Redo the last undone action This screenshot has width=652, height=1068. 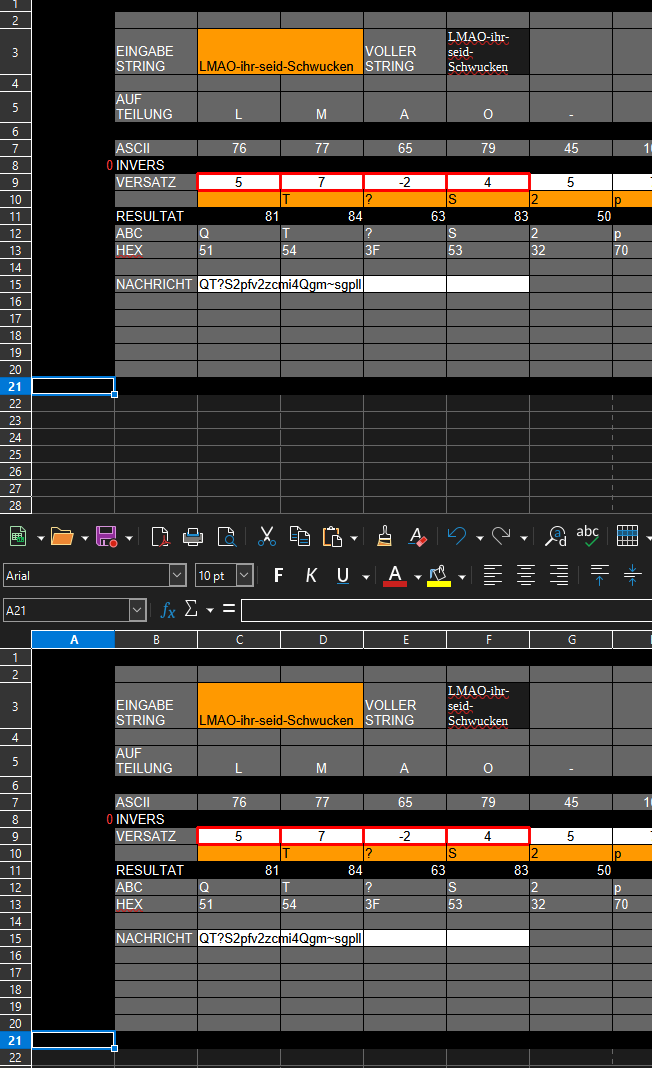tap(501, 537)
